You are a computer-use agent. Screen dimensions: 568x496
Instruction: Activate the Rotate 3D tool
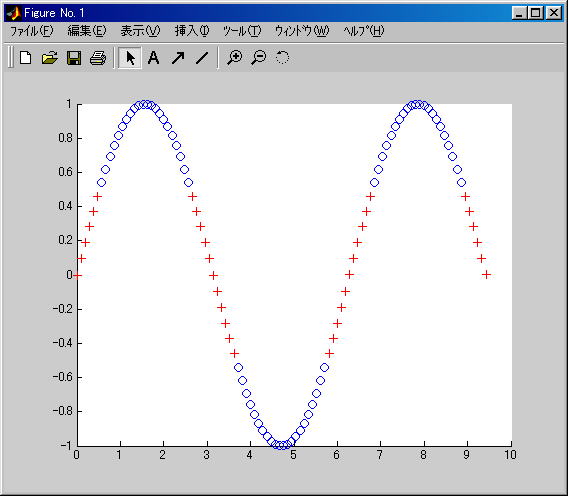click(282, 58)
